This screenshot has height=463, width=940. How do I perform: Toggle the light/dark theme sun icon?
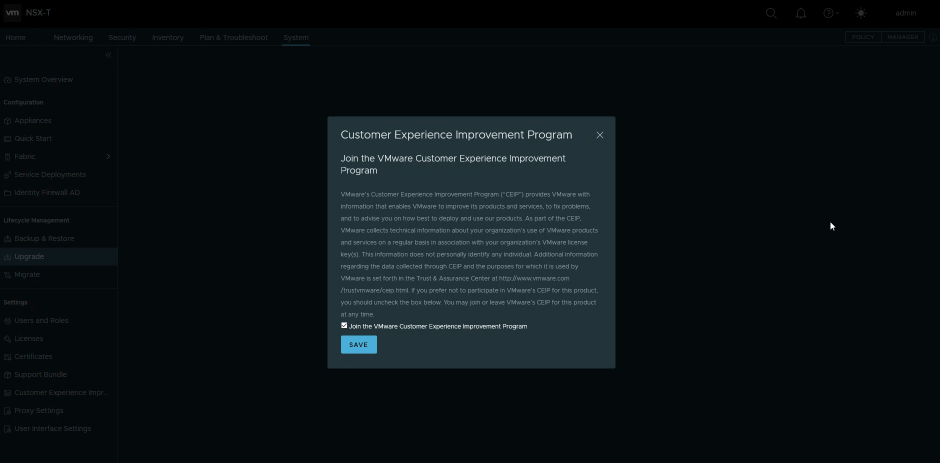click(x=862, y=13)
